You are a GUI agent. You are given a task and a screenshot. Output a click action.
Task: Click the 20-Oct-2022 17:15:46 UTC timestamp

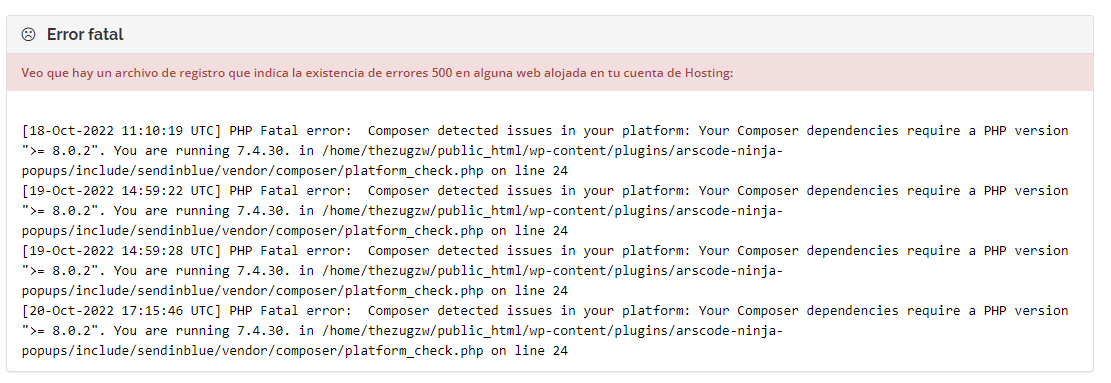click(x=122, y=311)
